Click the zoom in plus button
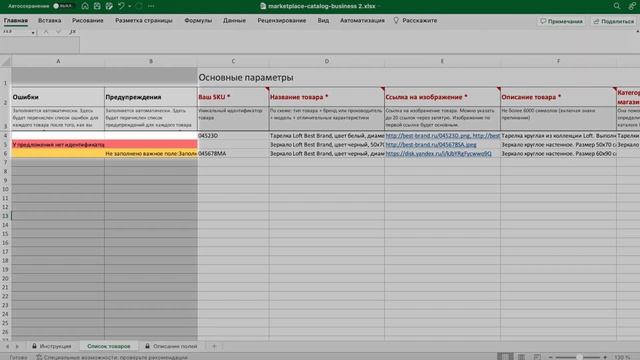 [605, 357]
